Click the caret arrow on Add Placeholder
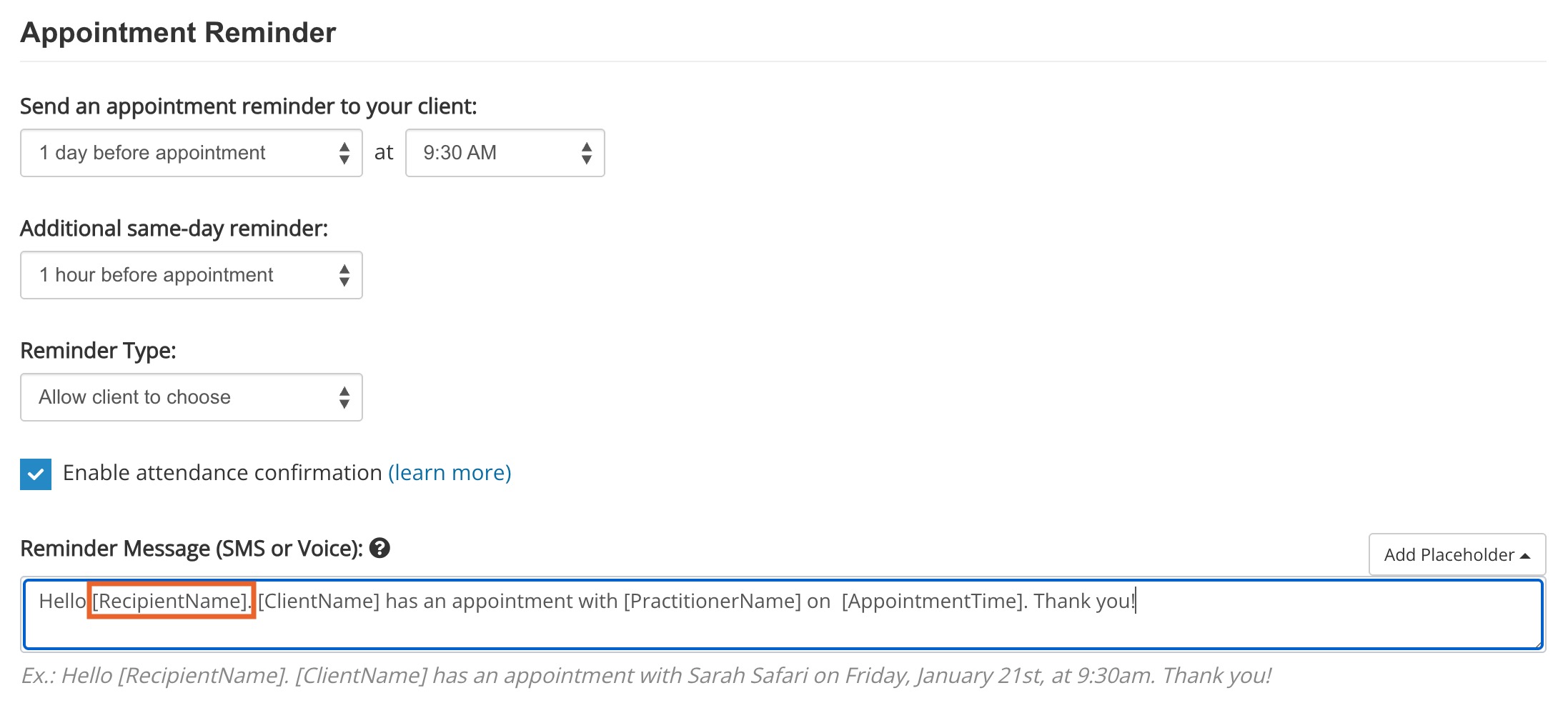Viewport: 1568px width, 703px height. pos(1525,556)
